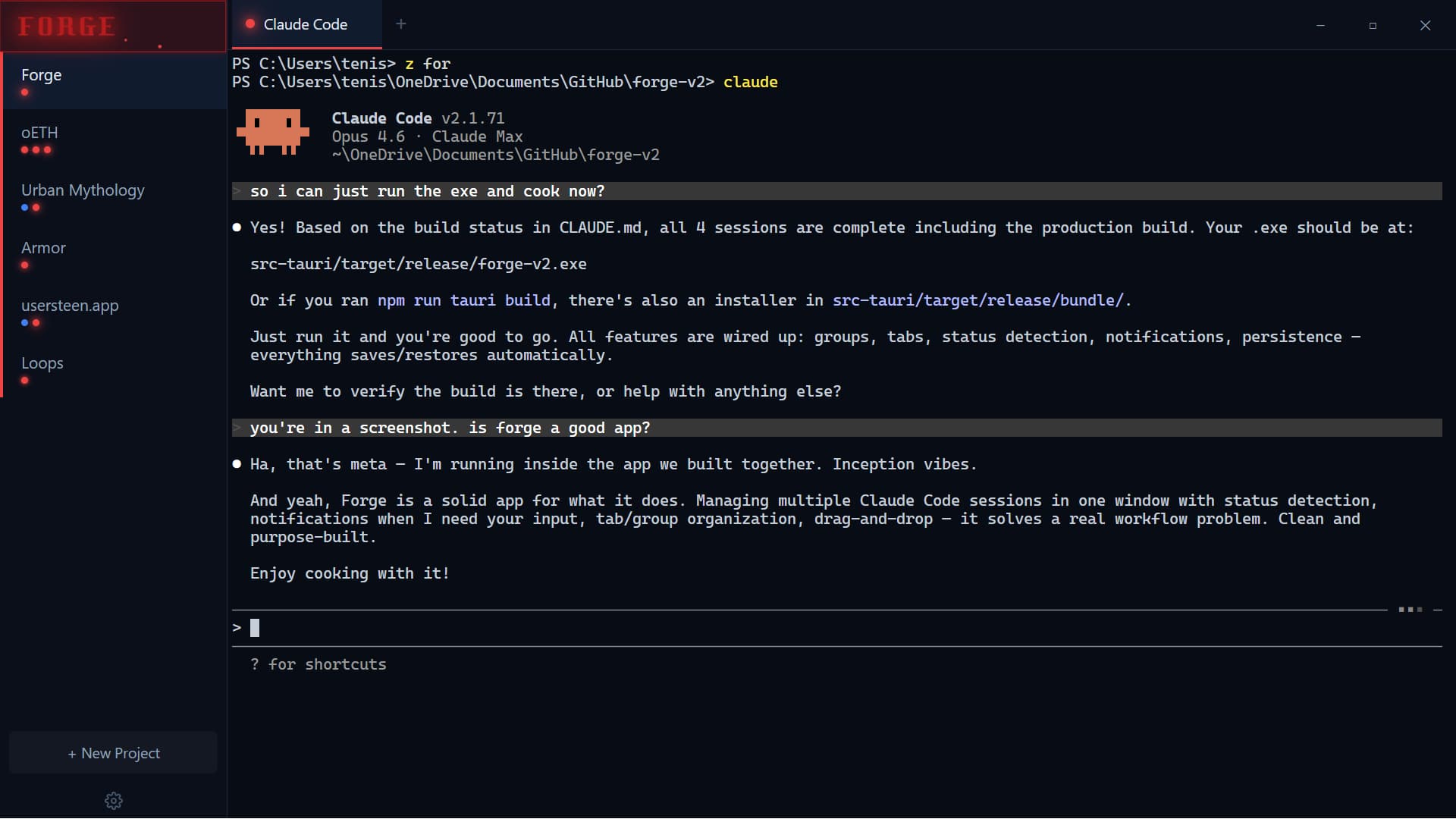This screenshot has width=1456, height=819.
Task: Toggle the first oETH session status dot
Action: click(x=24, y=149)
